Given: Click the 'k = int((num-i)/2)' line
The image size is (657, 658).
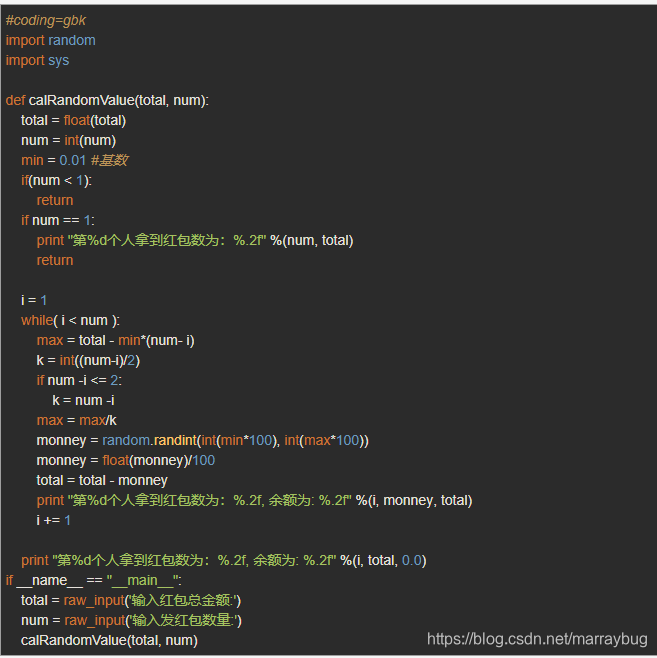Looking at the screenshot, I should pos(88,360).
